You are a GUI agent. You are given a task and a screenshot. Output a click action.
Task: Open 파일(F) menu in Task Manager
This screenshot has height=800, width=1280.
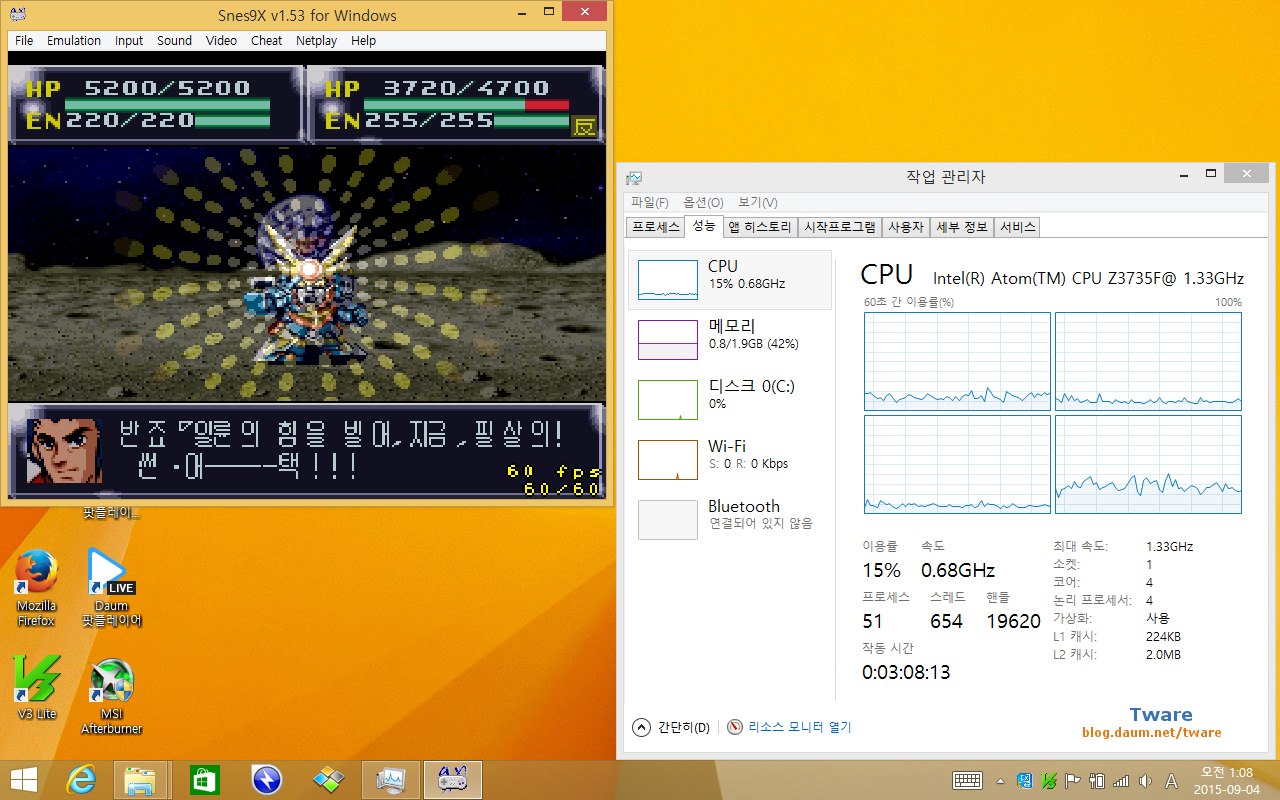click(x=650, y=203)
